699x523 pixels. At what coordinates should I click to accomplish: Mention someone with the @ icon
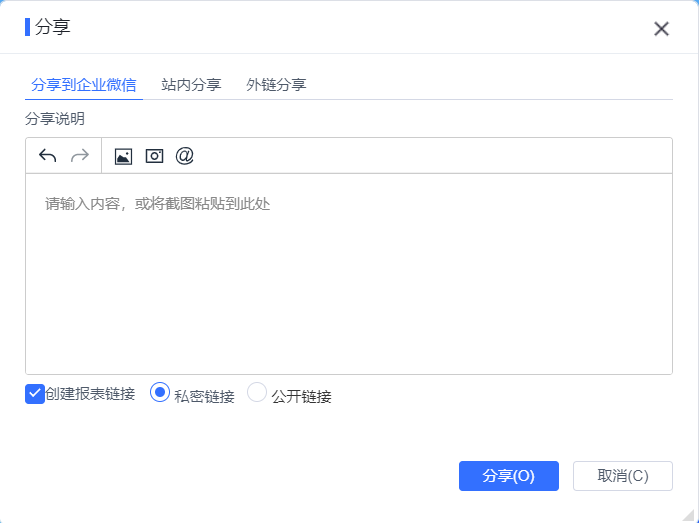185,156
